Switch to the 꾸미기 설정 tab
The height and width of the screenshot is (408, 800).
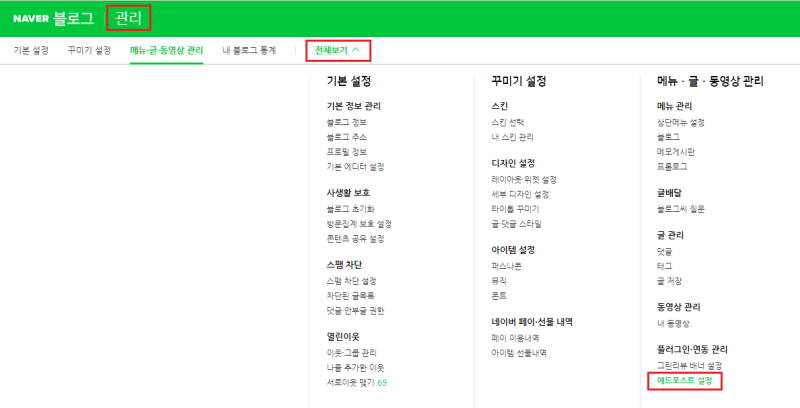click(x=89, y=50)
